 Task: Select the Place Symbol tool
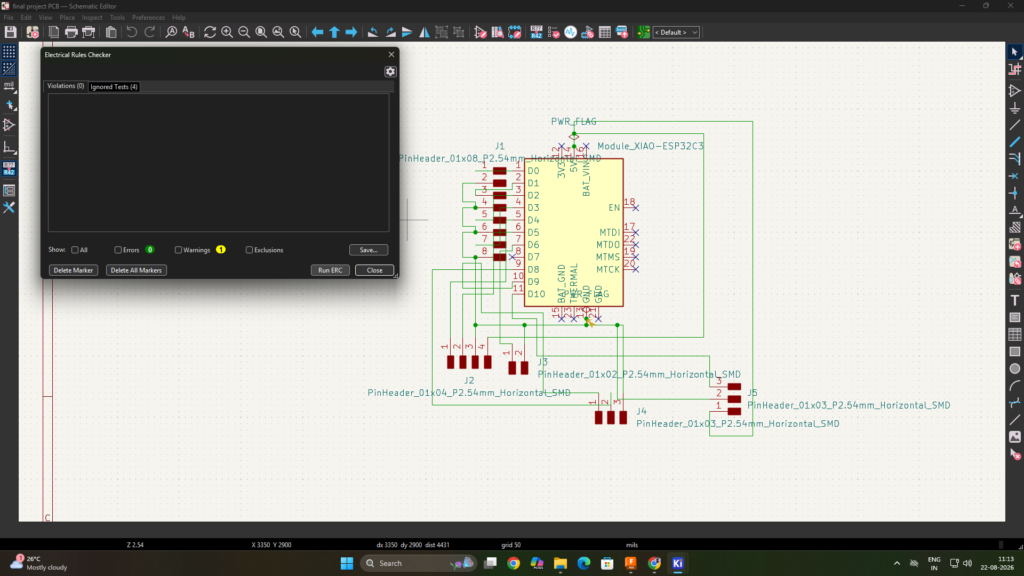(x=1015, y=91)
